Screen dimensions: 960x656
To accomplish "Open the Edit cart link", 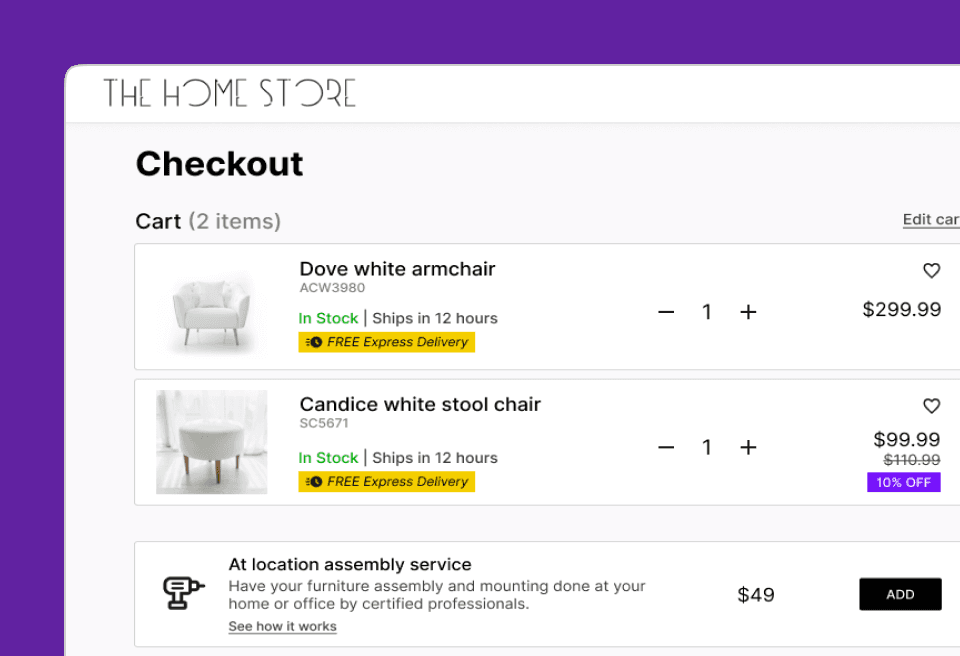I will click(x=931, y=220).
